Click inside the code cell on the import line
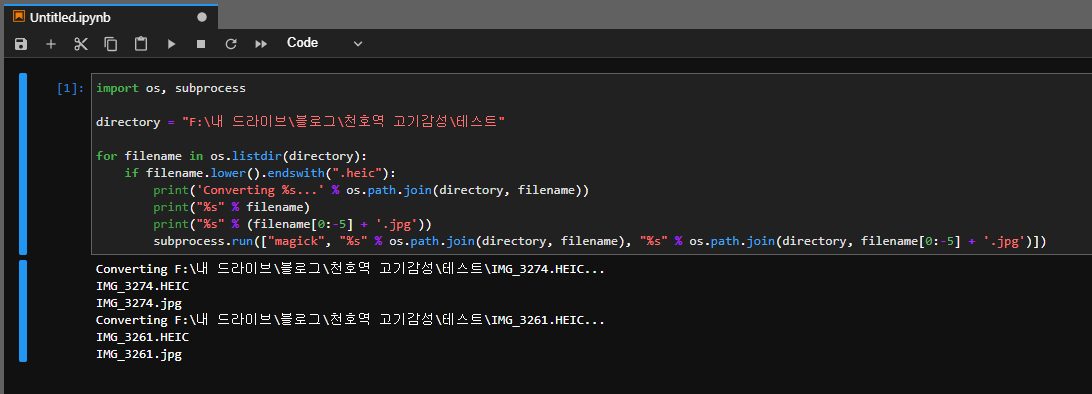1092x394 pixels. [x=171, y=88]
